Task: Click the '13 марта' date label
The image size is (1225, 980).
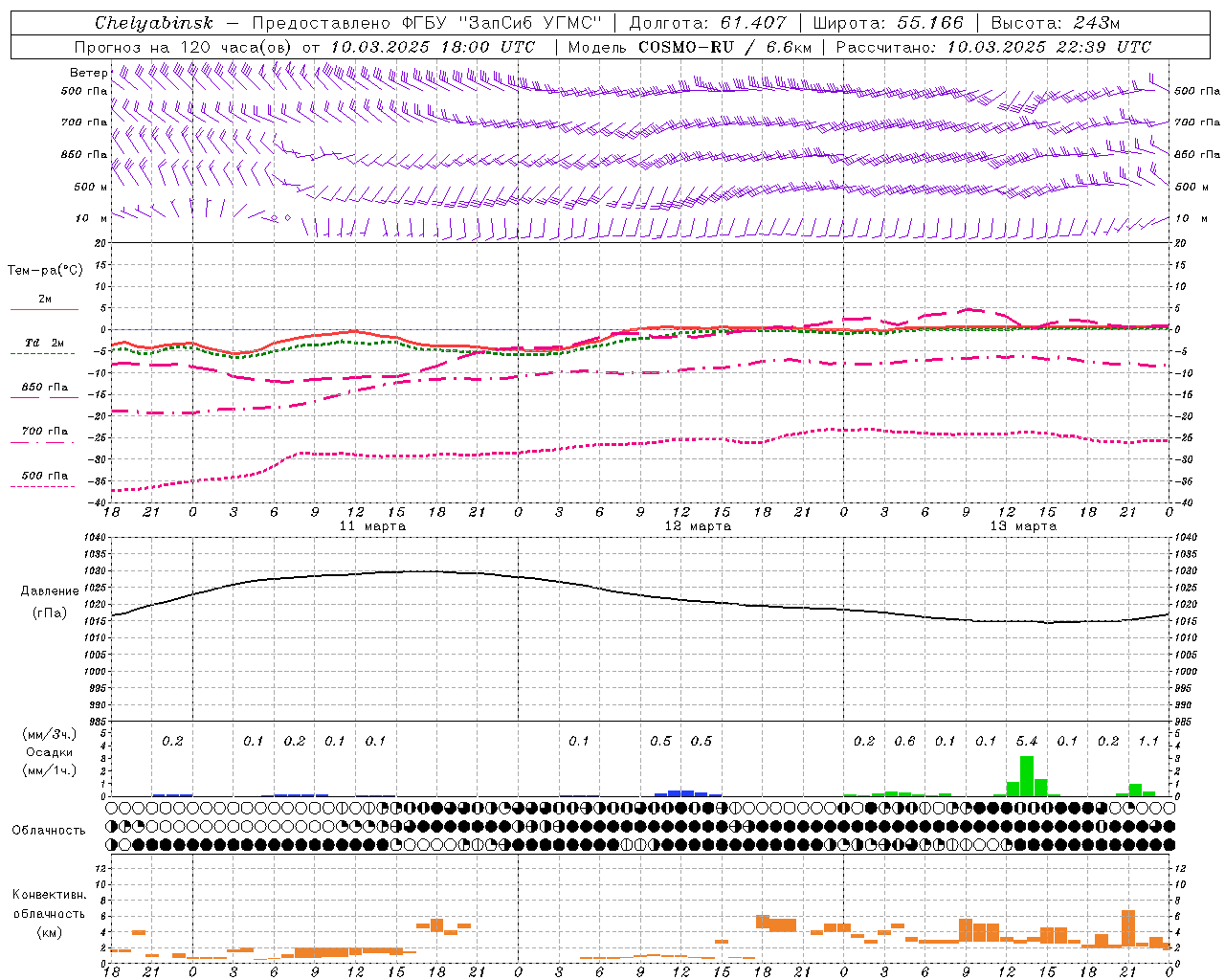Action: pos(1024,526)
